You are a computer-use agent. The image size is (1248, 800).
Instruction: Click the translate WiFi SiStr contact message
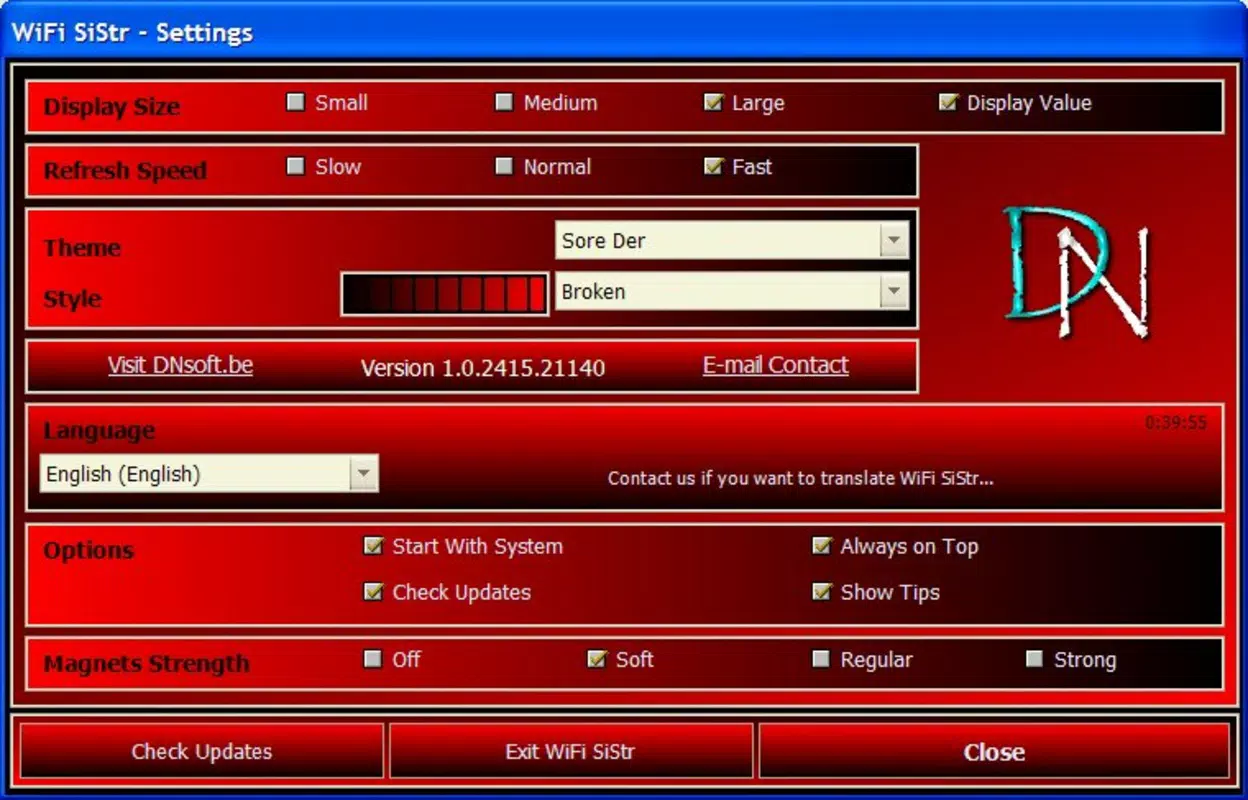click(x=800, y=478)
